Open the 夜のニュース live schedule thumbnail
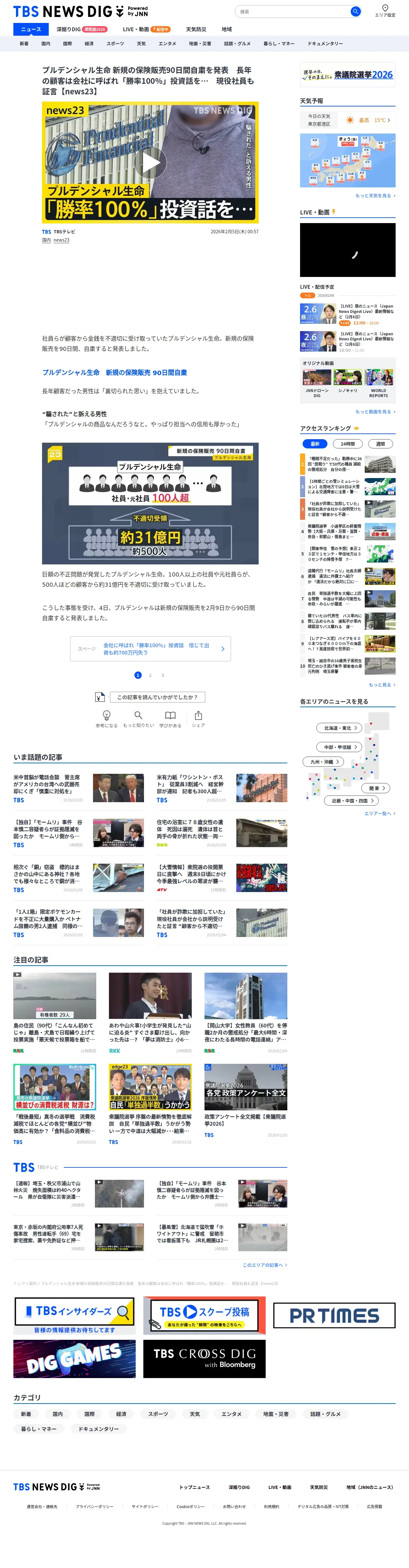The height and width of the screenshot is (1568, 409). click(x=318, y=341)
